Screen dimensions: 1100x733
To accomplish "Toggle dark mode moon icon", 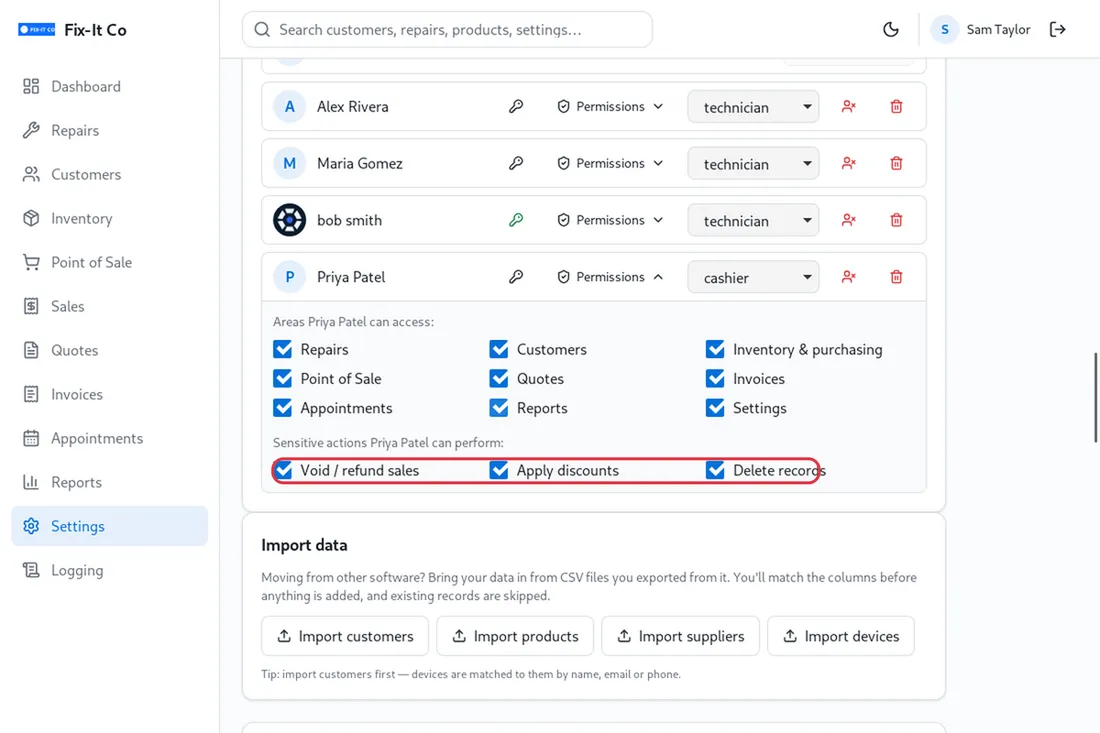I will (890, 29).
